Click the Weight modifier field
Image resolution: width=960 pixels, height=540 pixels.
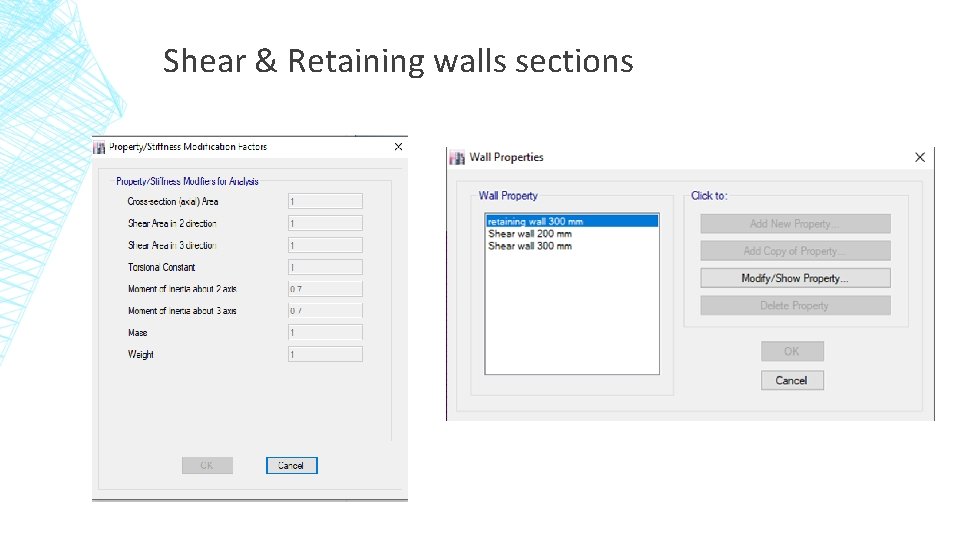[x=325, y=354]
